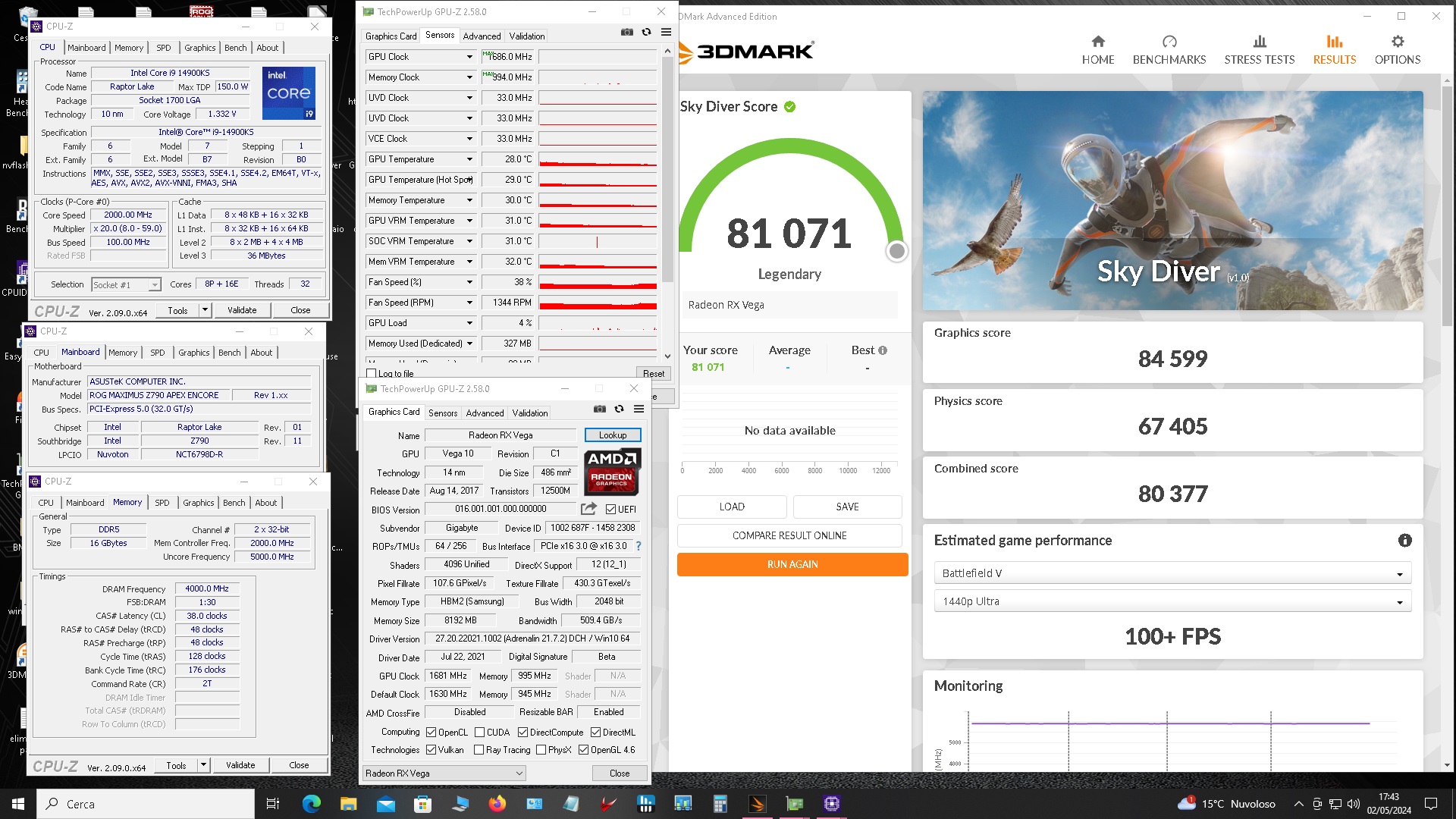Click refresh icon in GPU-Z Graphics Card window
Viewport: 1456px width, 819px height.
619,409
